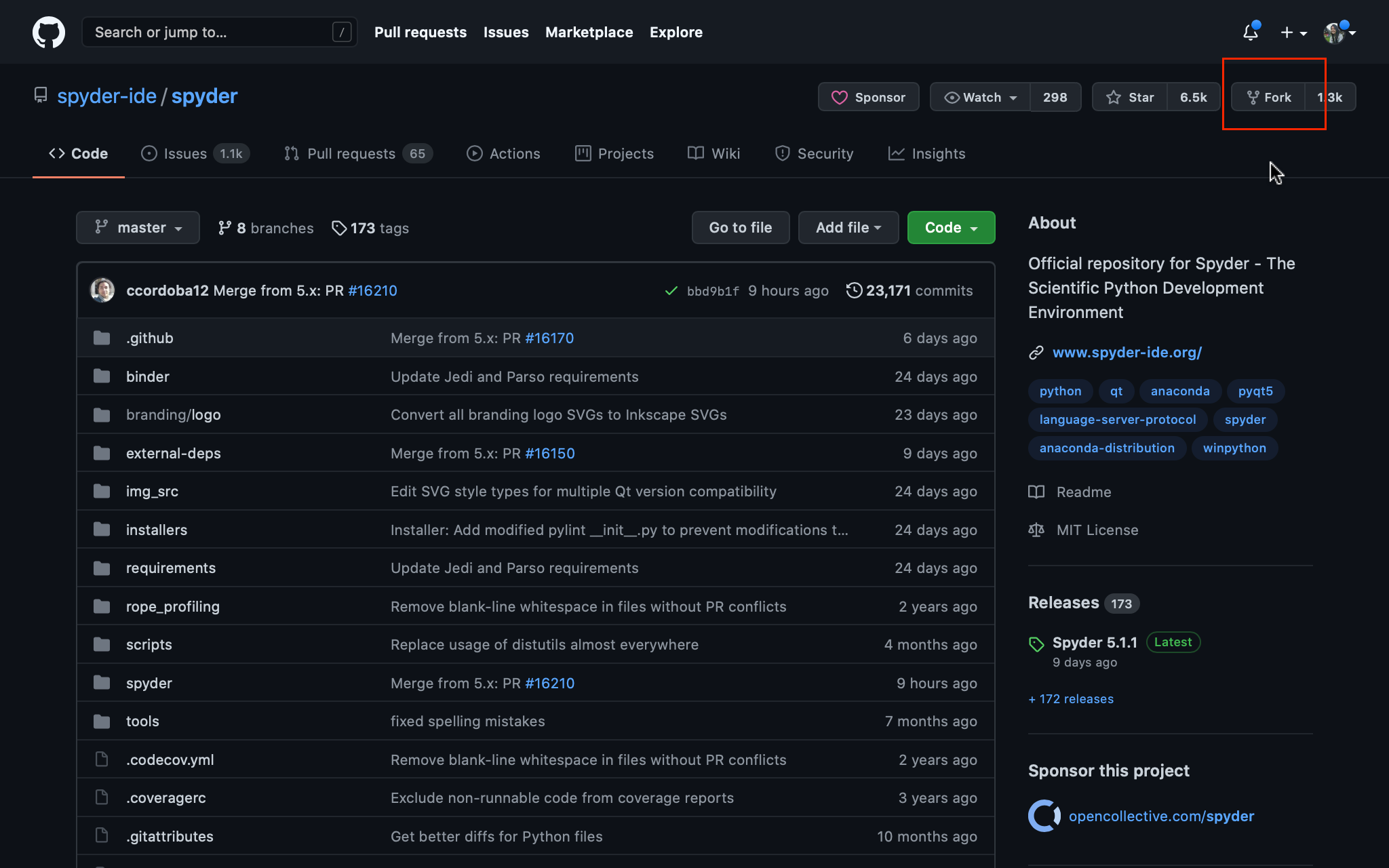Viewport: 1389px width, 868px height.
Task: Open the green Code dropdown
Action: point(951,227)
